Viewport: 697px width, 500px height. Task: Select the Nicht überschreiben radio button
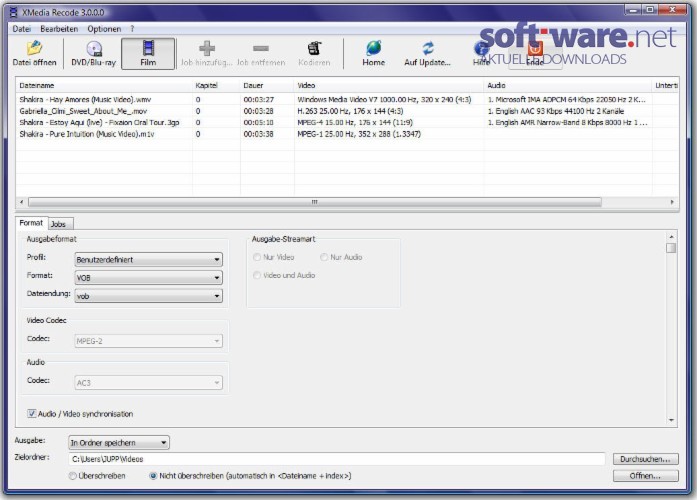[x=153, y=476]
